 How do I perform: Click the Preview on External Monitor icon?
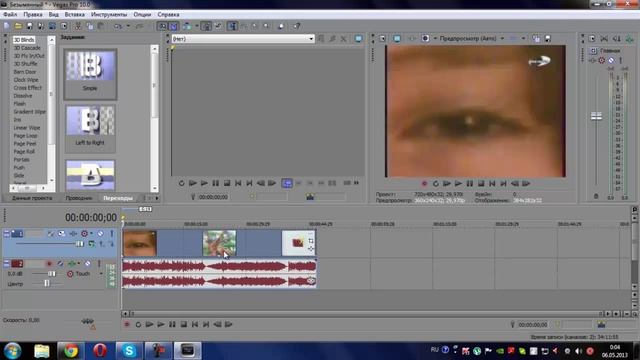coord(397,38)
